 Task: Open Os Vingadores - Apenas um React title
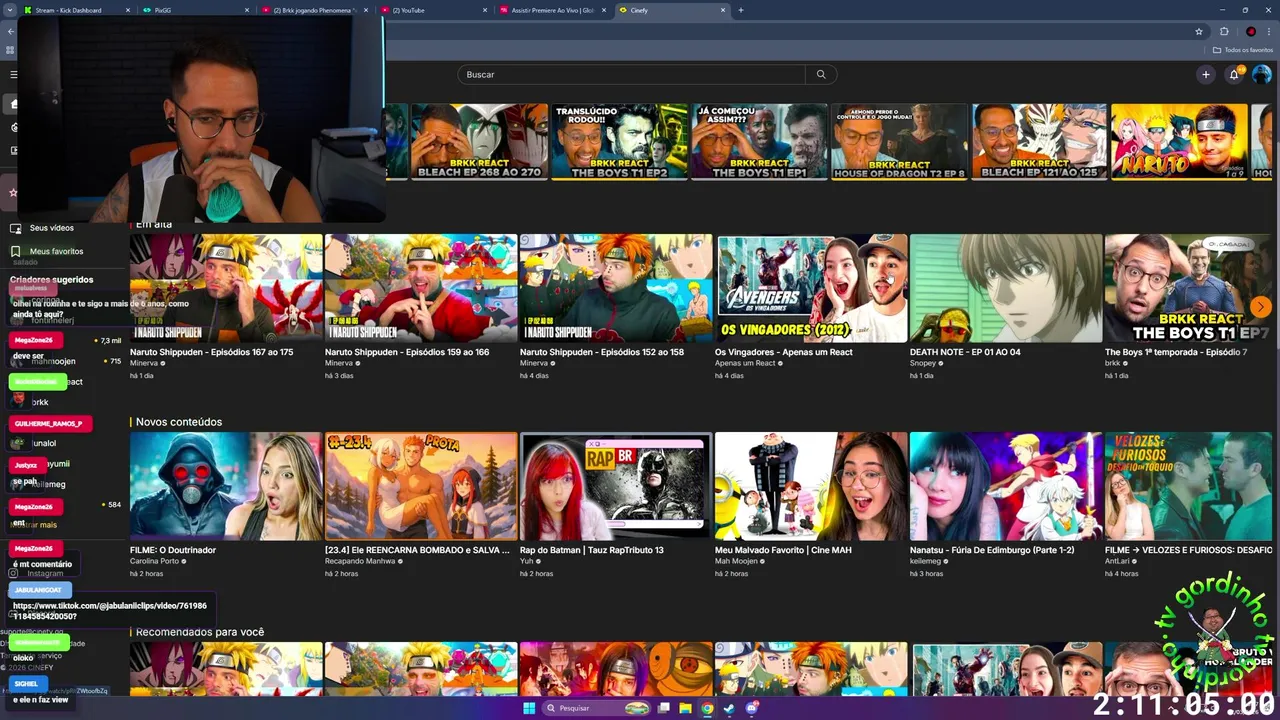(x=783, y=352)
